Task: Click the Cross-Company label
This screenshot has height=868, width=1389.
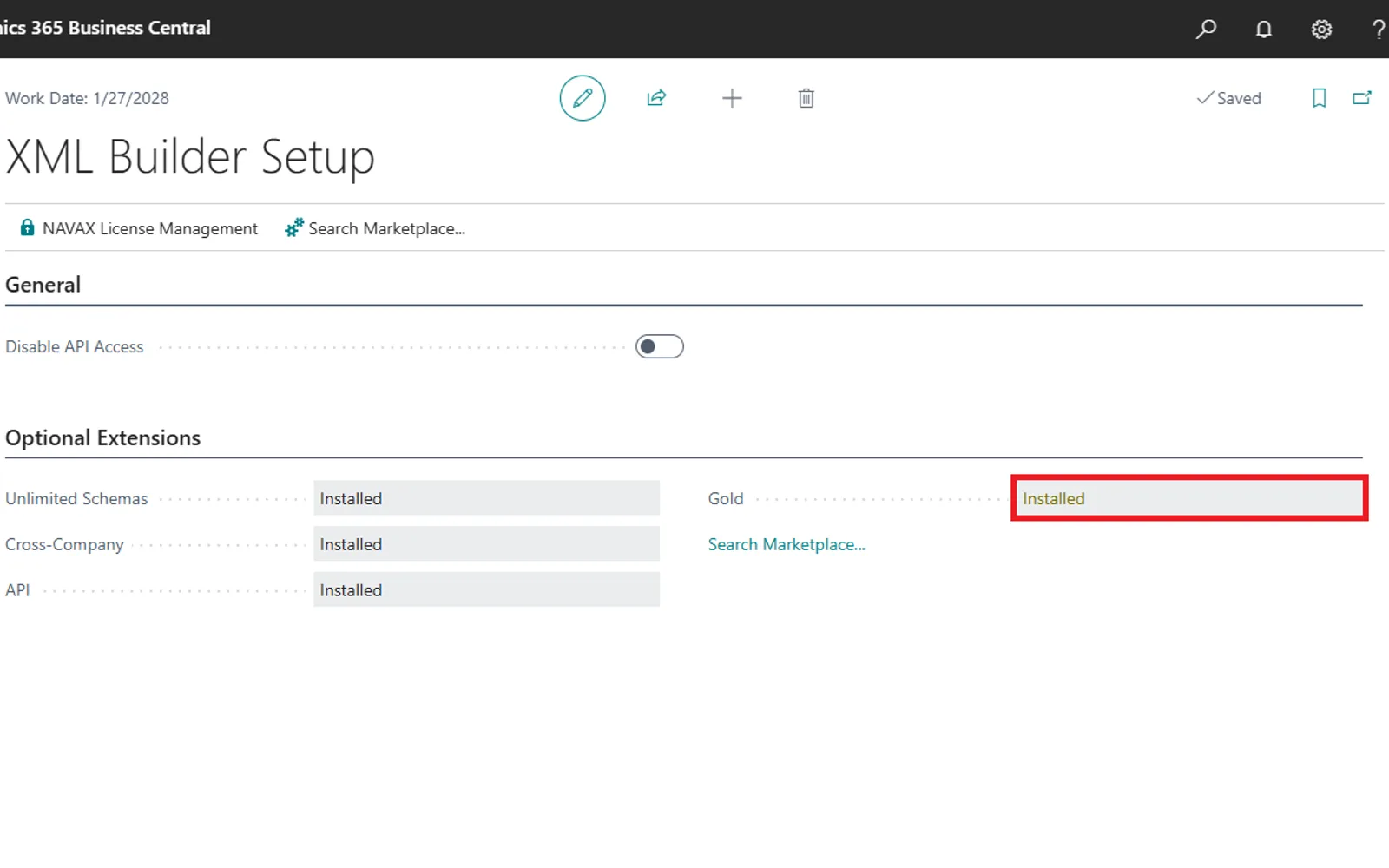Action: coord(64,544)
